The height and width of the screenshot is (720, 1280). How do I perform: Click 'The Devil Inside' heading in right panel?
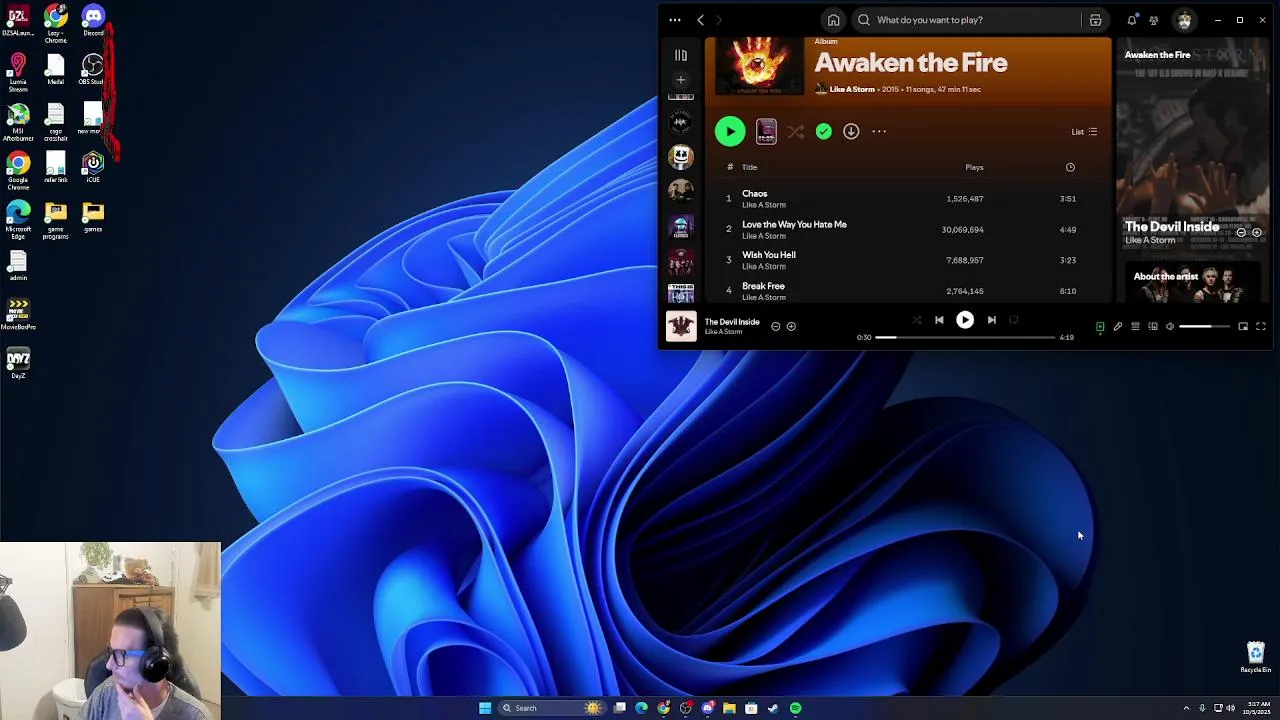tap(1172, 227)
